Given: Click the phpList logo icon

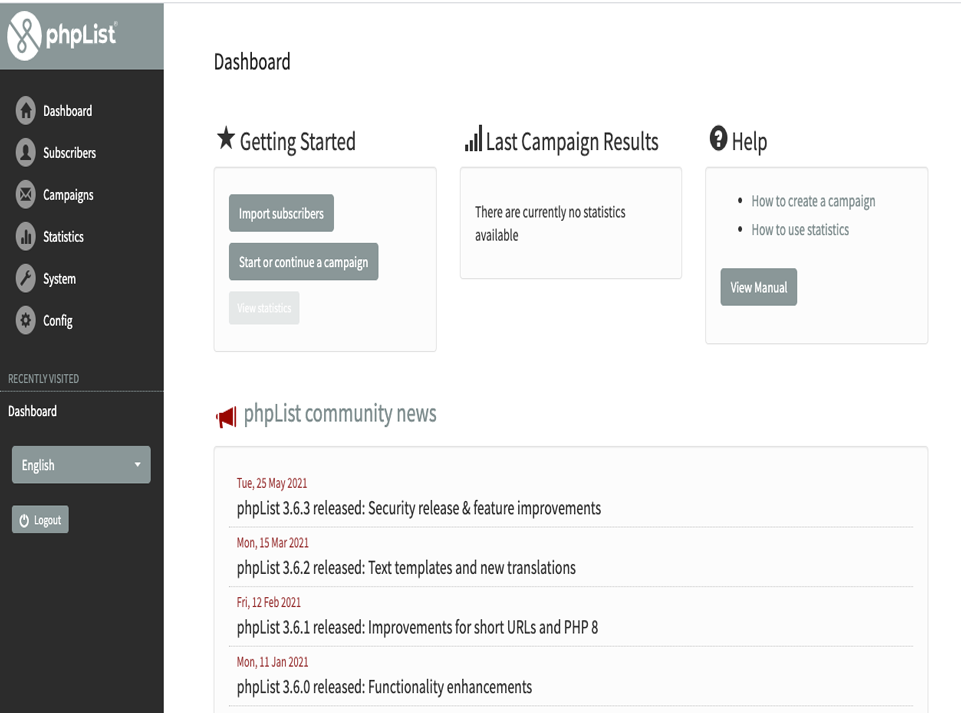Looking at the screenshot, I should [x=24, y=35].
